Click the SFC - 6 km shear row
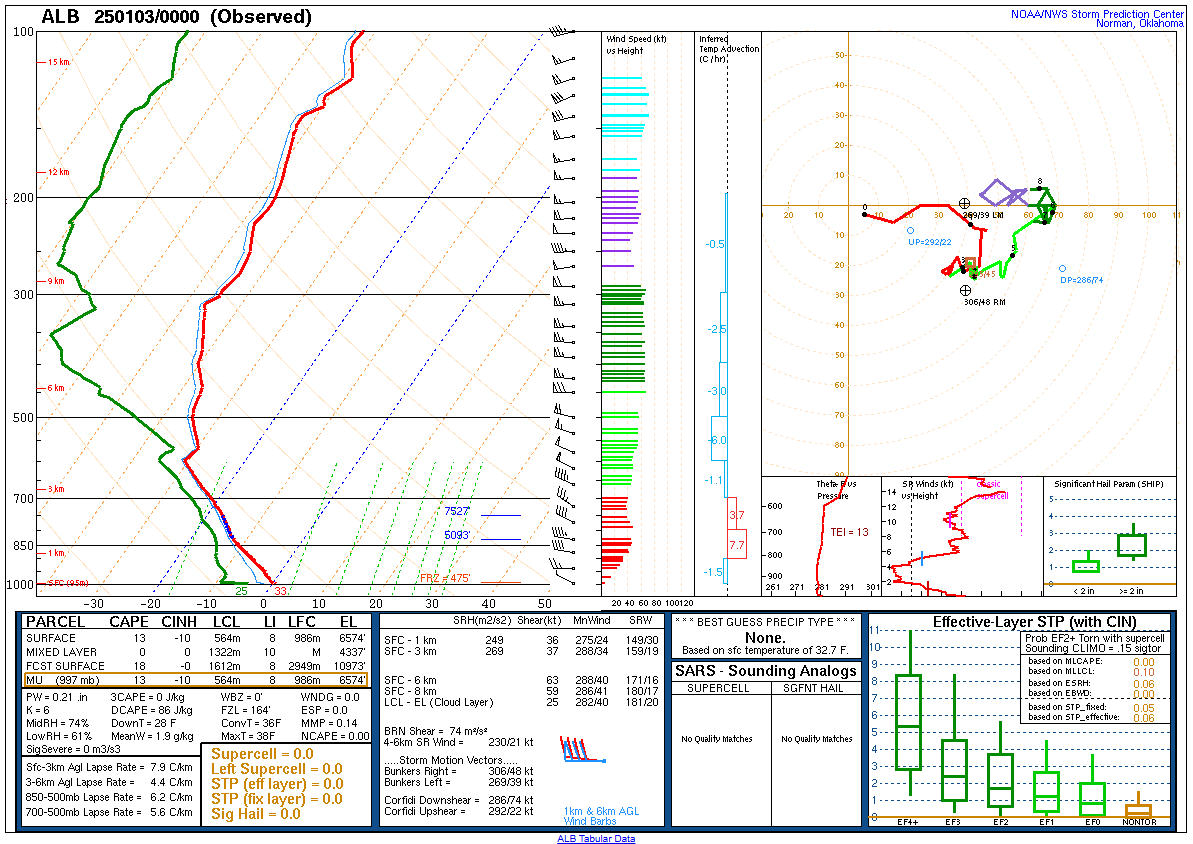 [x=521, y=680]
